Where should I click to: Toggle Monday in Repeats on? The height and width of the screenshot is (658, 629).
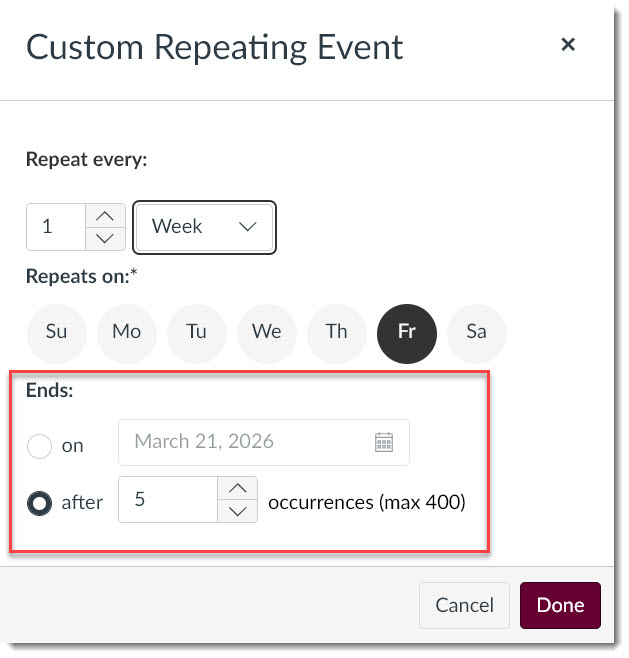click(127, 334)
